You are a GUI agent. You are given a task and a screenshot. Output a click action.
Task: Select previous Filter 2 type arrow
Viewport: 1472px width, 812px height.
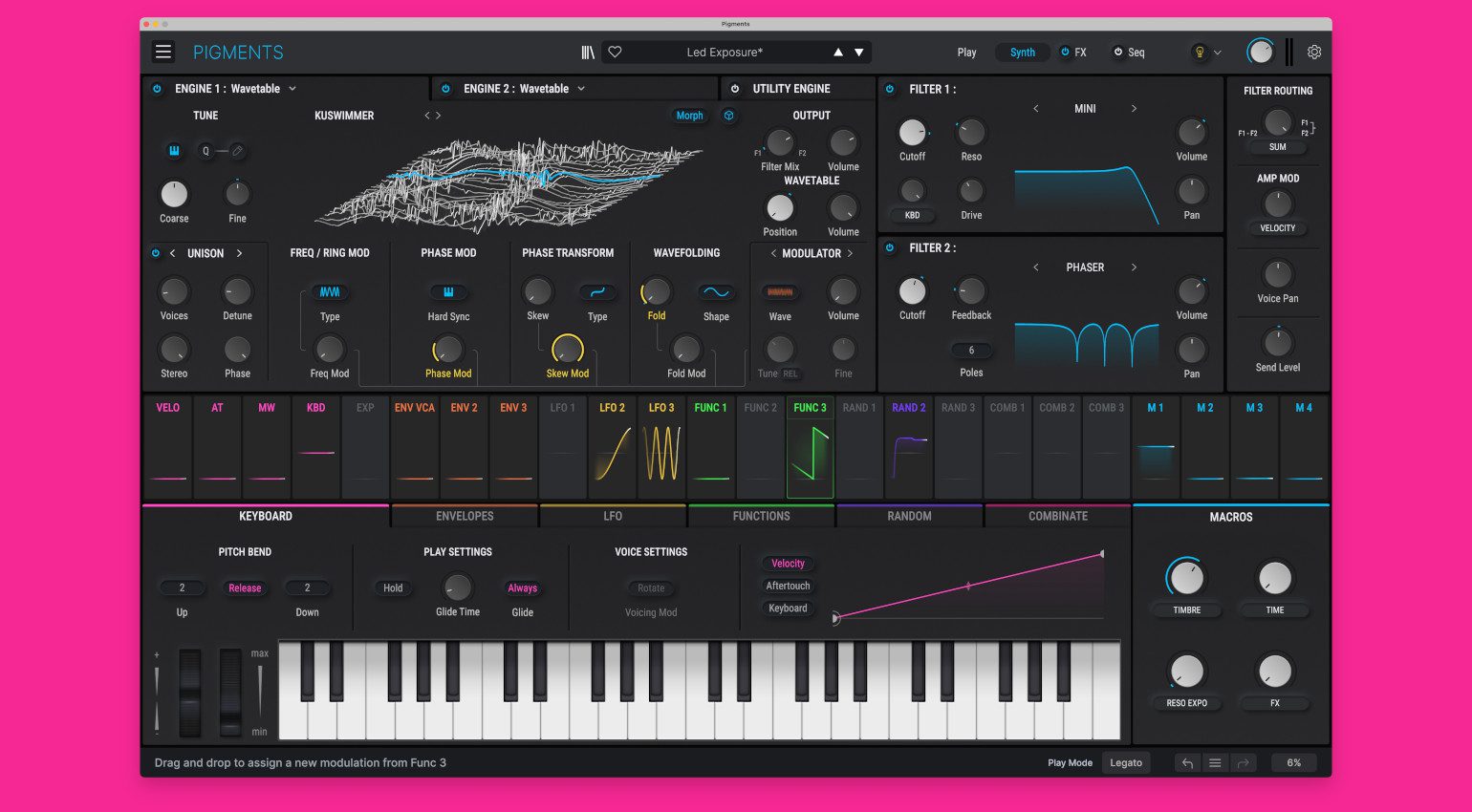(x=1035, y=267)
